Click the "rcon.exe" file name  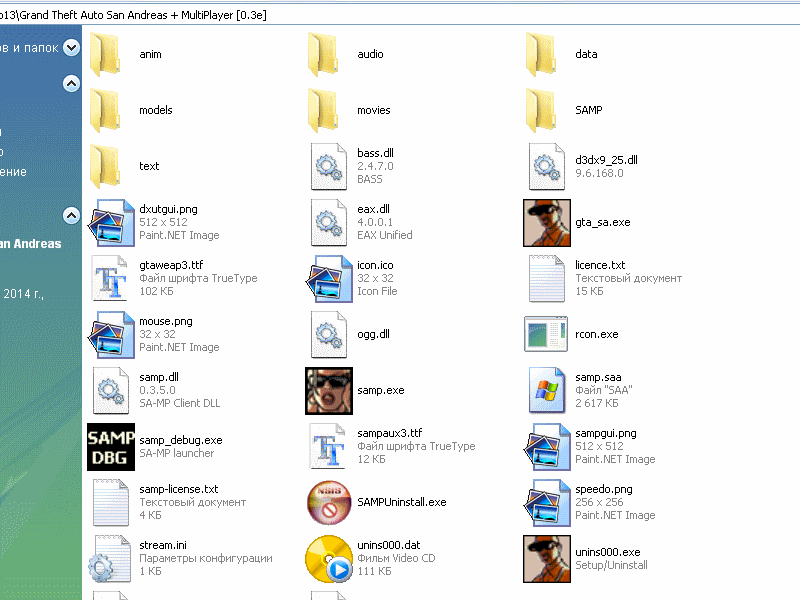click(x=596, y=334)
